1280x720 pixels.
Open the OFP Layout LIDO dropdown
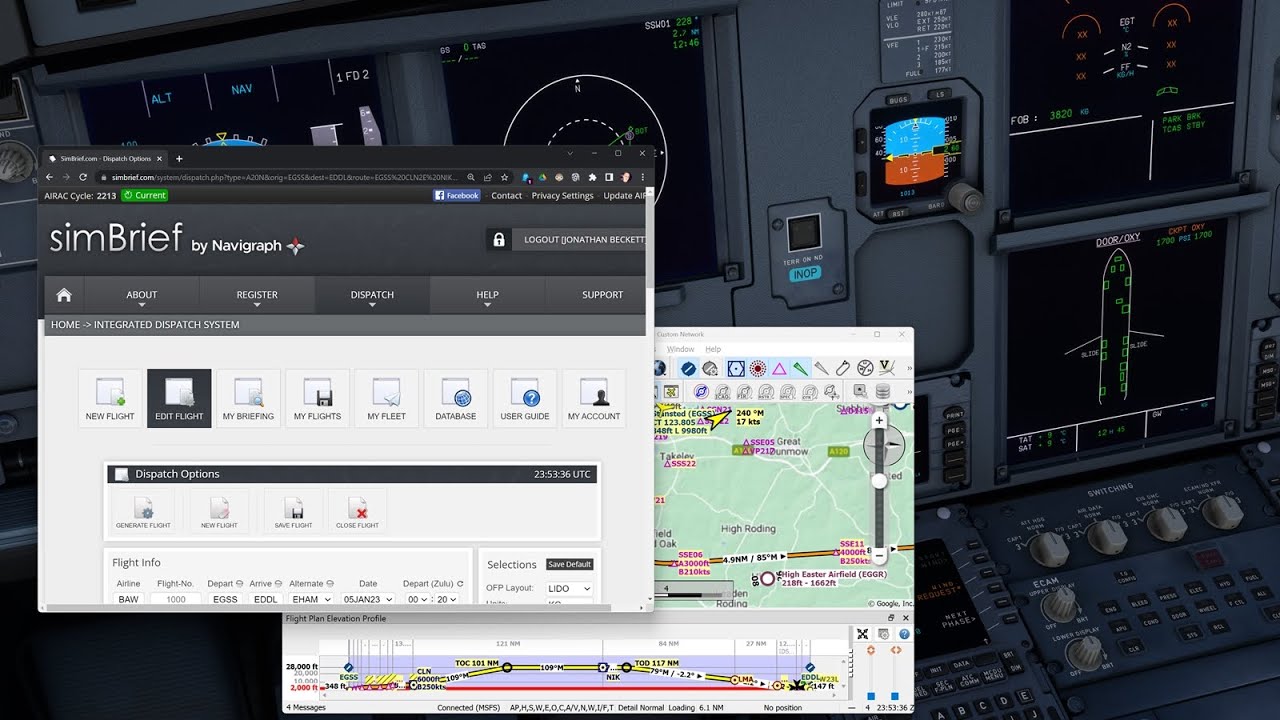click(570, 588)
